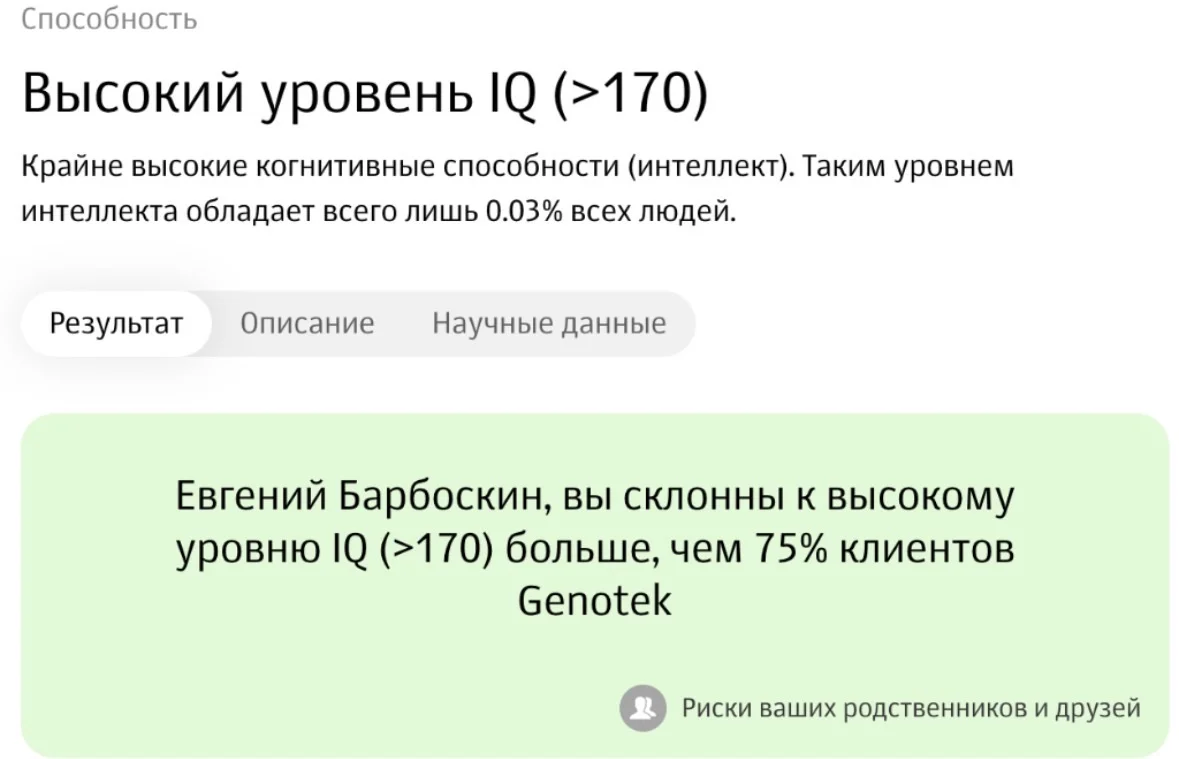The image size is (1179, 759).
Task: Switch to the Научные данные tab
Action: 549,323
